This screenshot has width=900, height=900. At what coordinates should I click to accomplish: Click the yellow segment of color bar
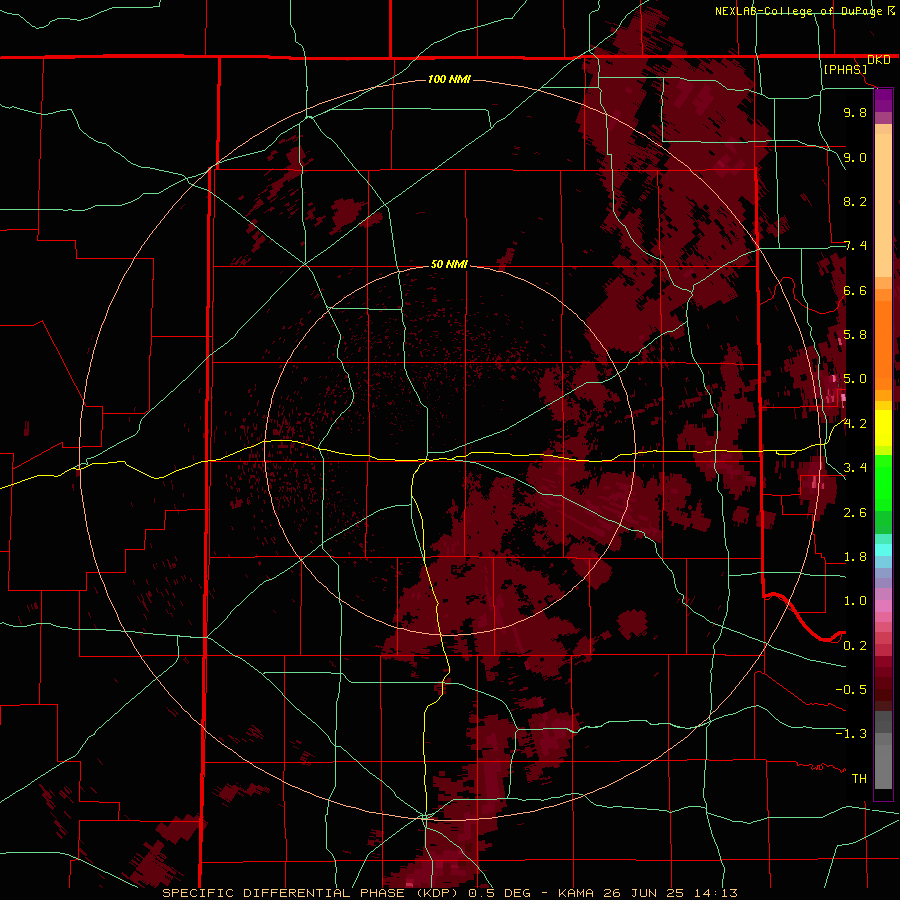pyautogui.click(x=883, y=428)
